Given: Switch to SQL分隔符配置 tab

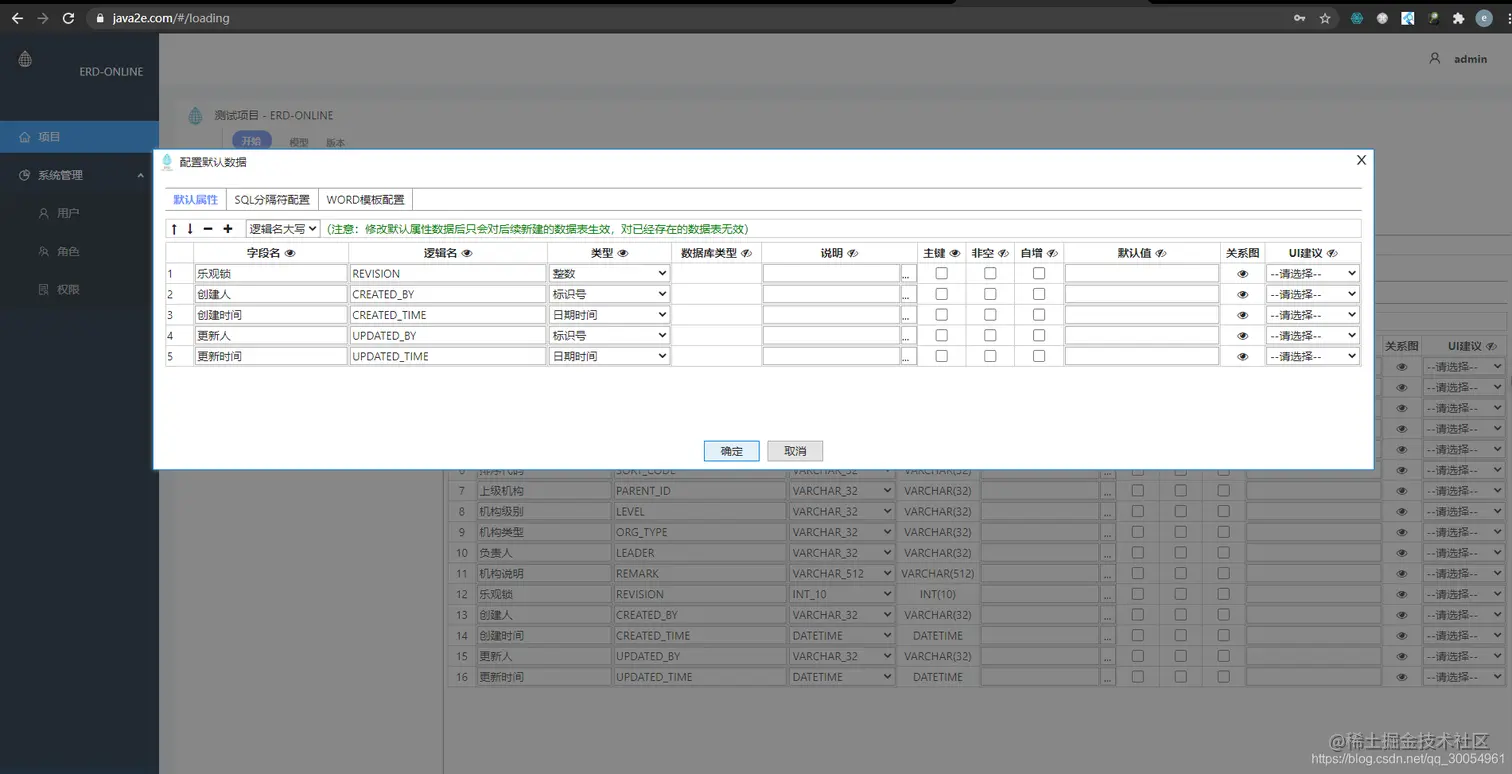Looking at the screenshot, I should pyautogui.click(x=272, y=199).
